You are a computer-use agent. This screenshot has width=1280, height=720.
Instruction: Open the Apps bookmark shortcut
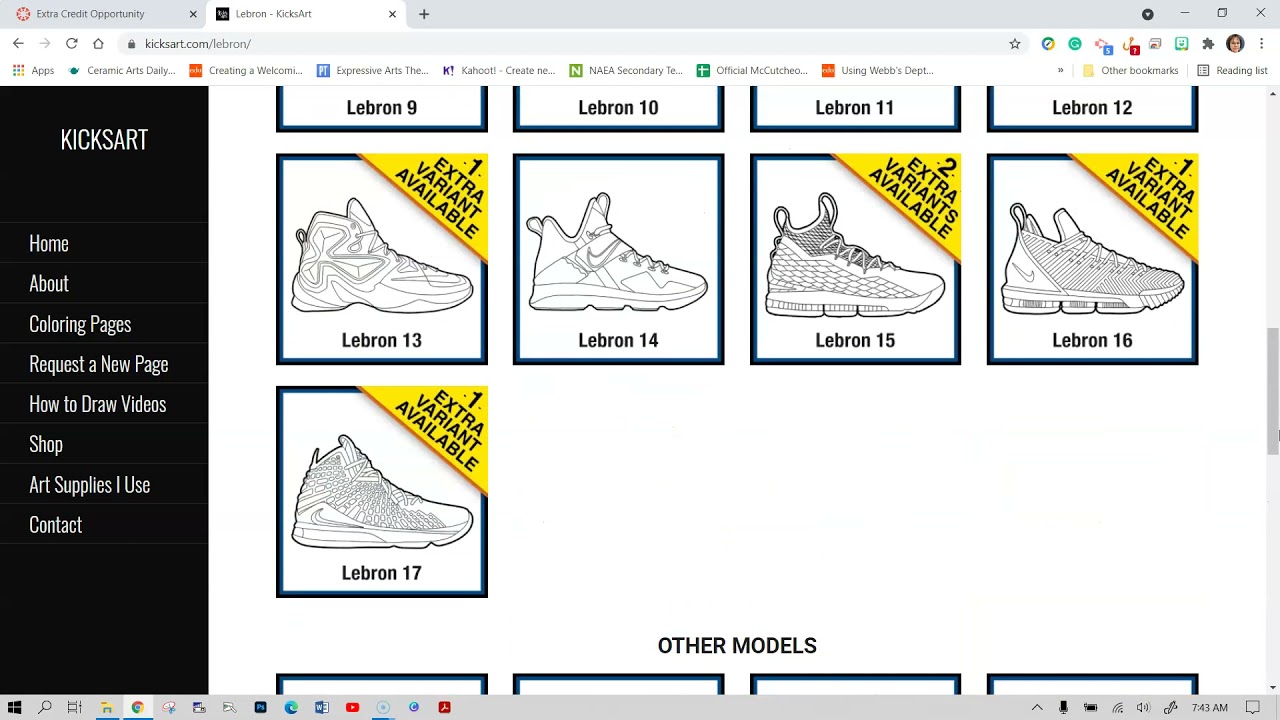(33, 70)
